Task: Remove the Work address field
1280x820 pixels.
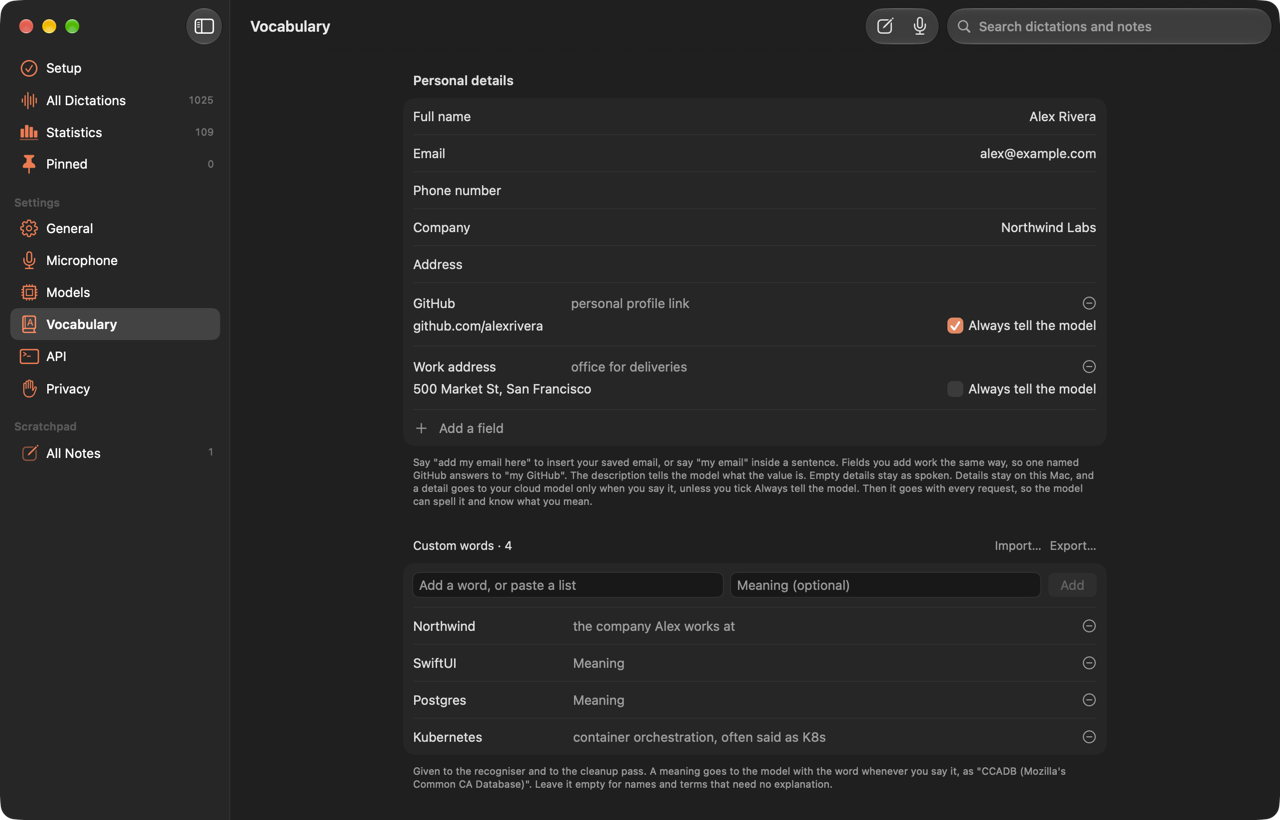Action: (1089, 367)
